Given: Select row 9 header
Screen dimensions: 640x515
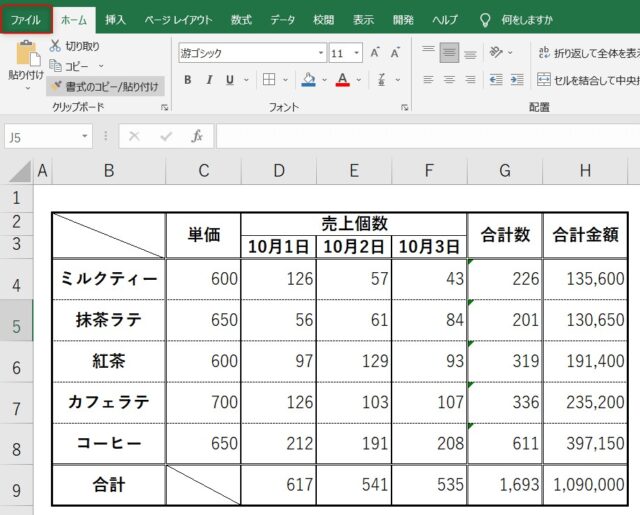Looking at the screenshot, I should [x=16, y=486].
